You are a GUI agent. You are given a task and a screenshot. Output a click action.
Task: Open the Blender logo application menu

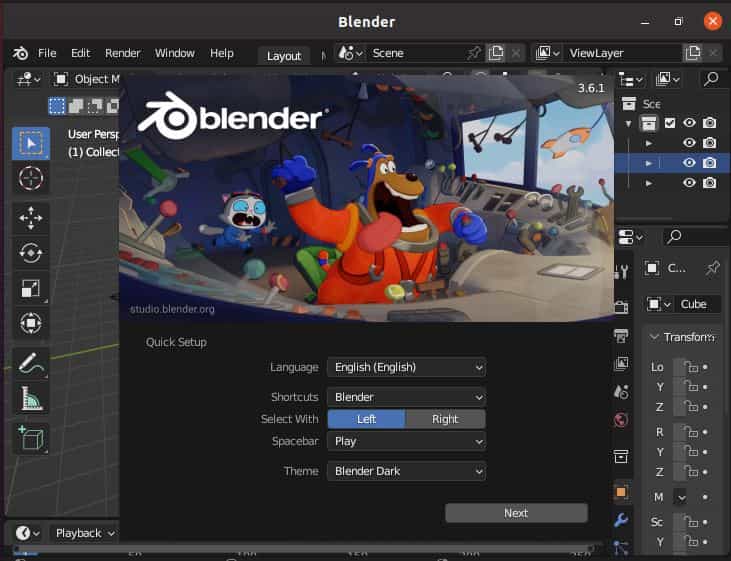[20, 53]
